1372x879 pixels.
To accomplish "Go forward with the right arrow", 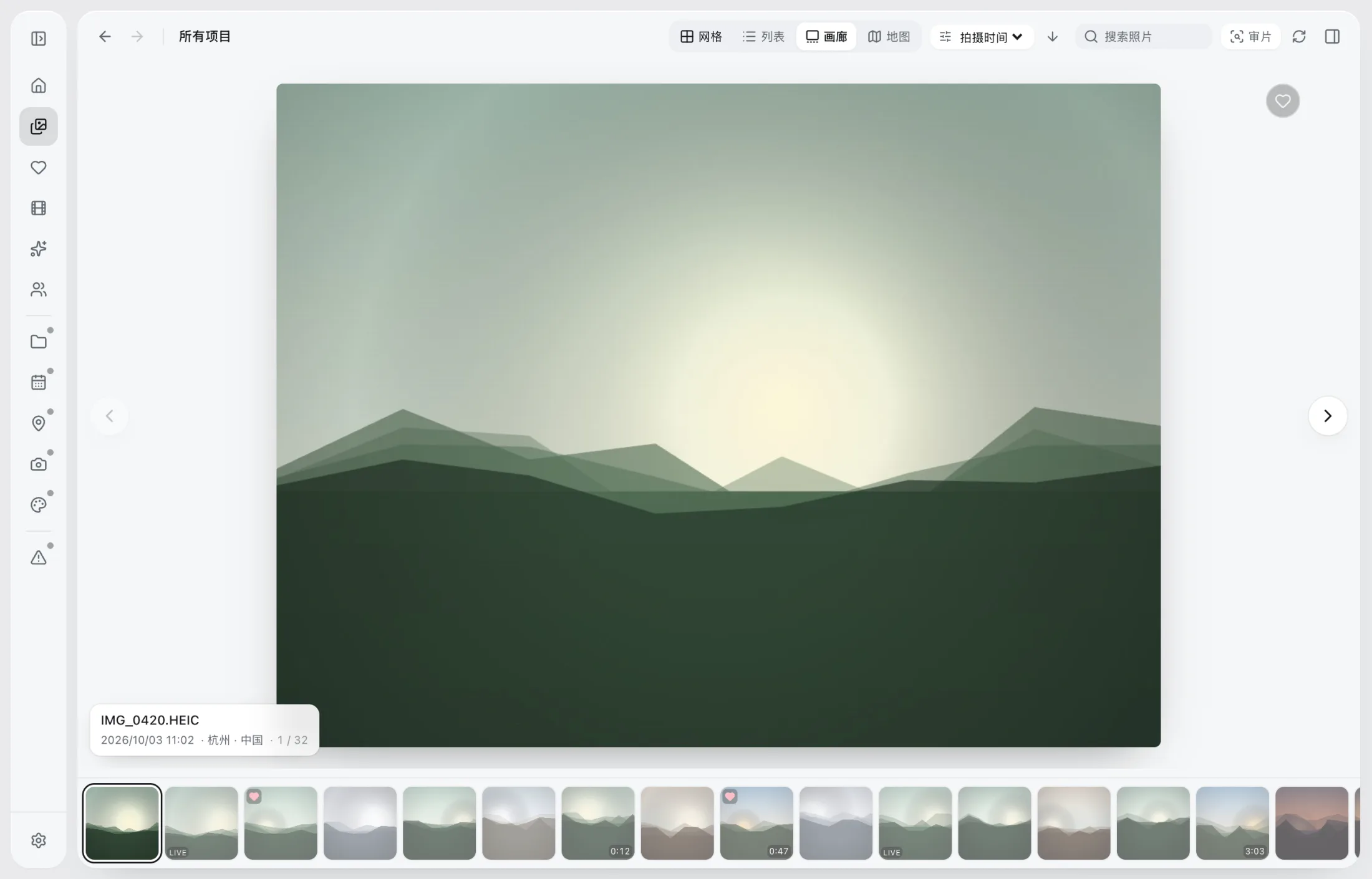I will tap(137, 37).
